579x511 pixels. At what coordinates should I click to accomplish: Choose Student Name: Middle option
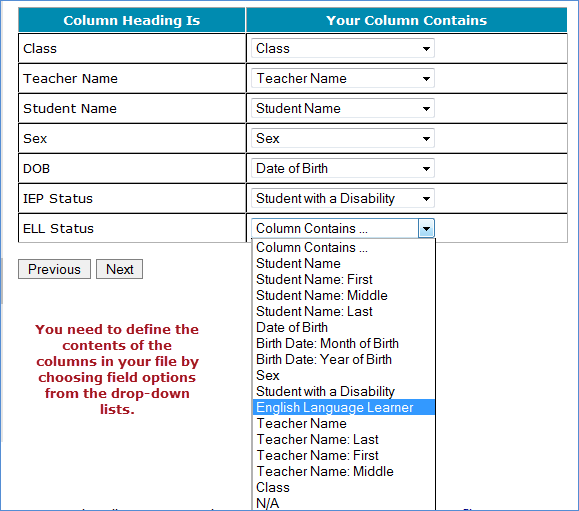pos(344,295)
